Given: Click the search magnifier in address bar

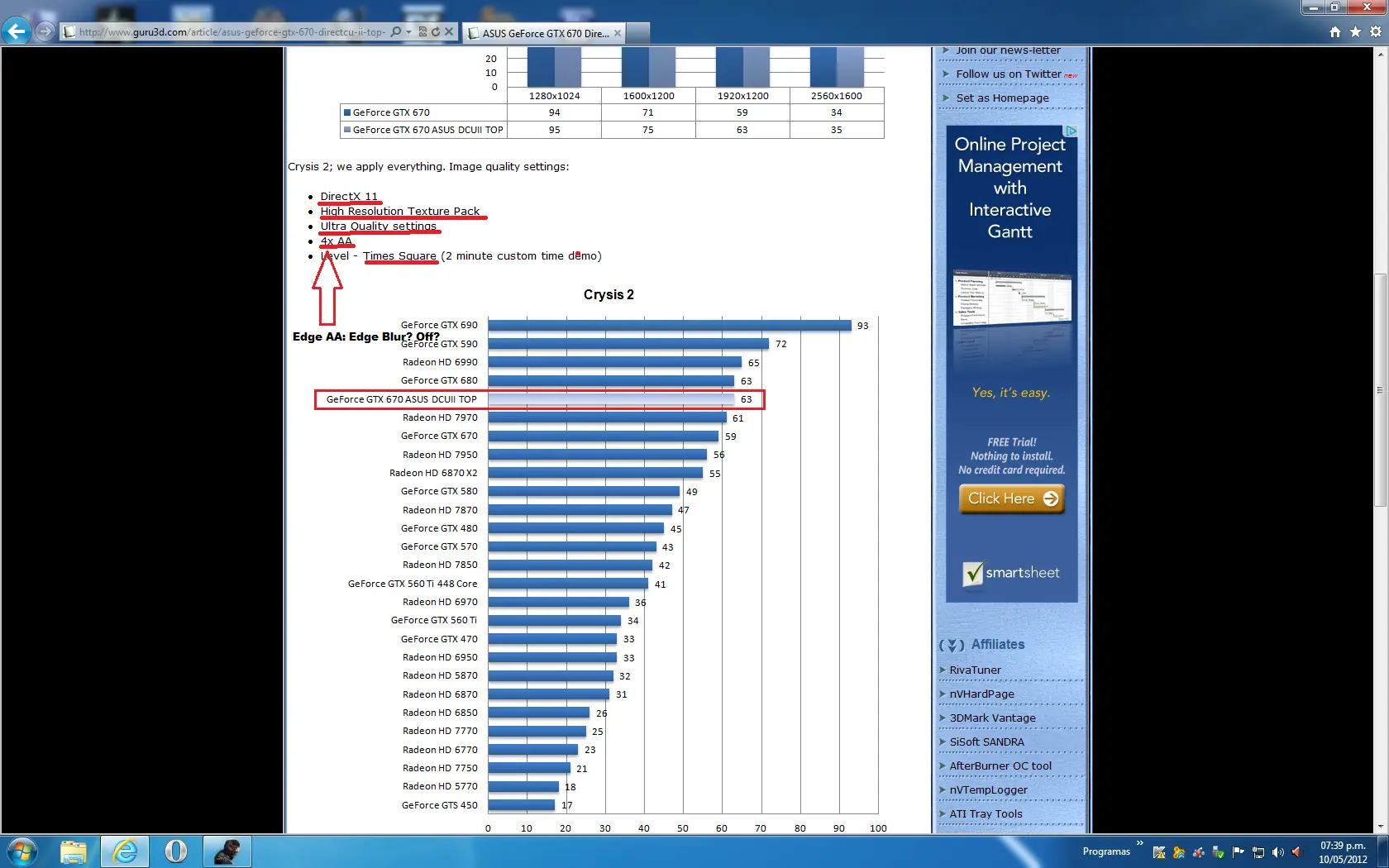Looking at the screenshot, I should [x=396, y=32].
